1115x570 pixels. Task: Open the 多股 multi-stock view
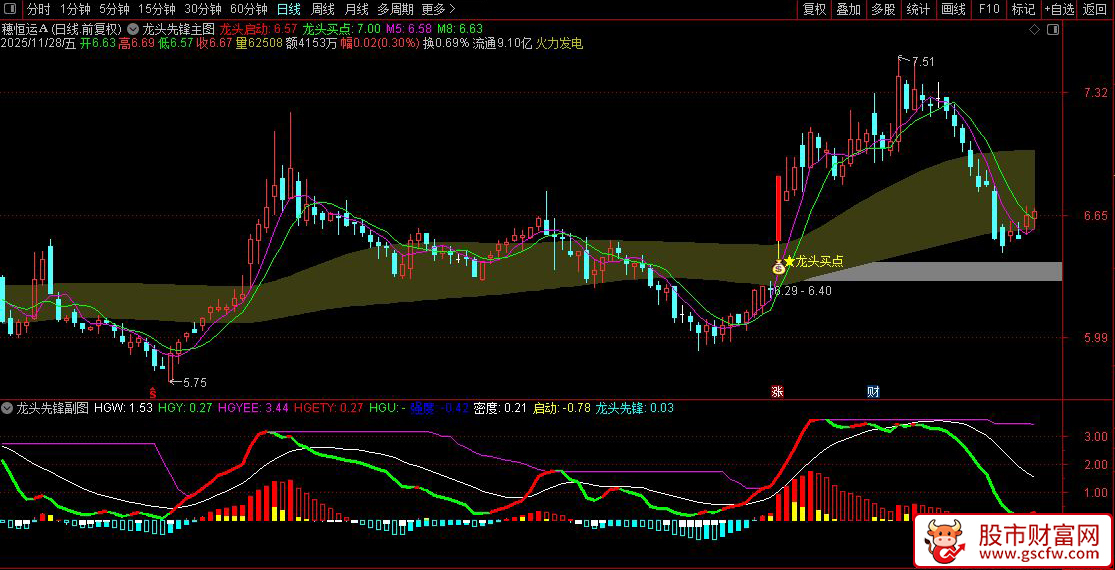tap(883, 9)
